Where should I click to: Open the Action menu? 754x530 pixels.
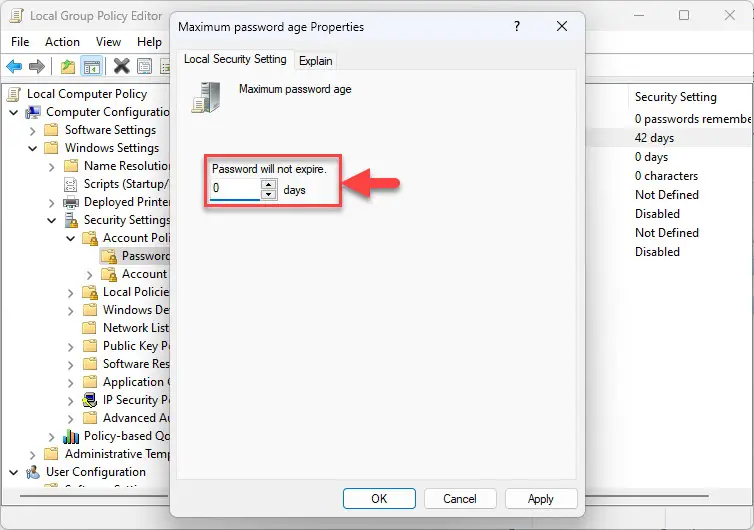click(x=62, y=42)
